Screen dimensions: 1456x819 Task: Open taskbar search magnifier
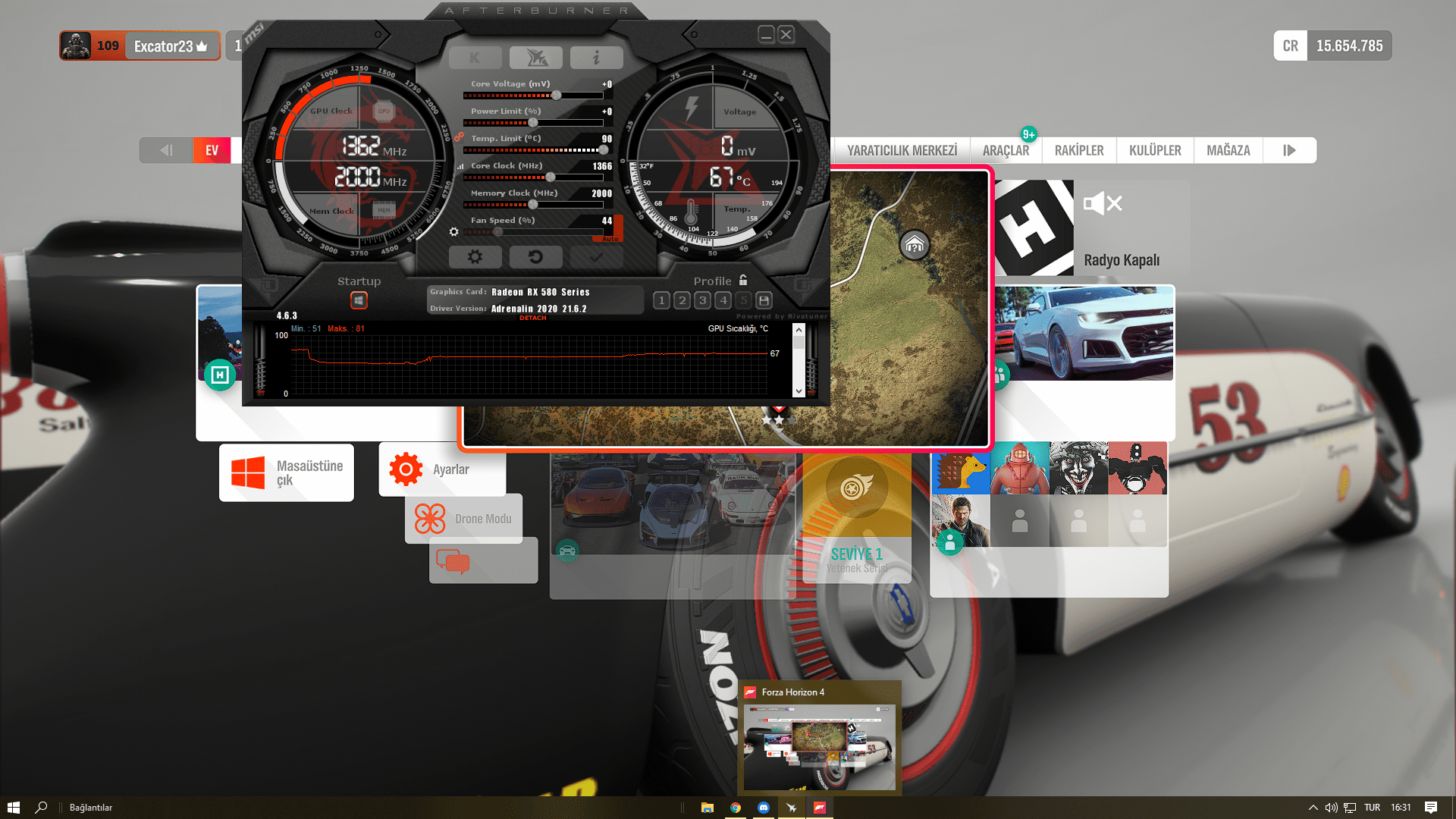[42, 808]
